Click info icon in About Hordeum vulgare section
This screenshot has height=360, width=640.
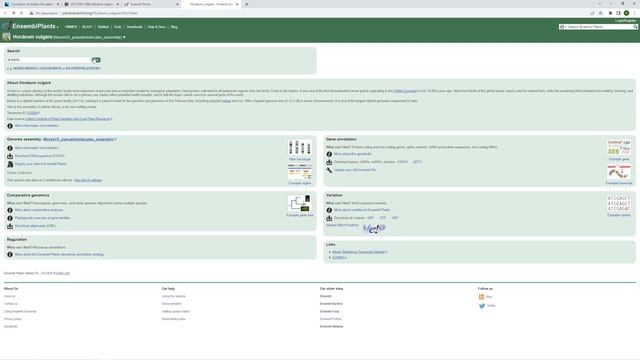click(10, 126)
